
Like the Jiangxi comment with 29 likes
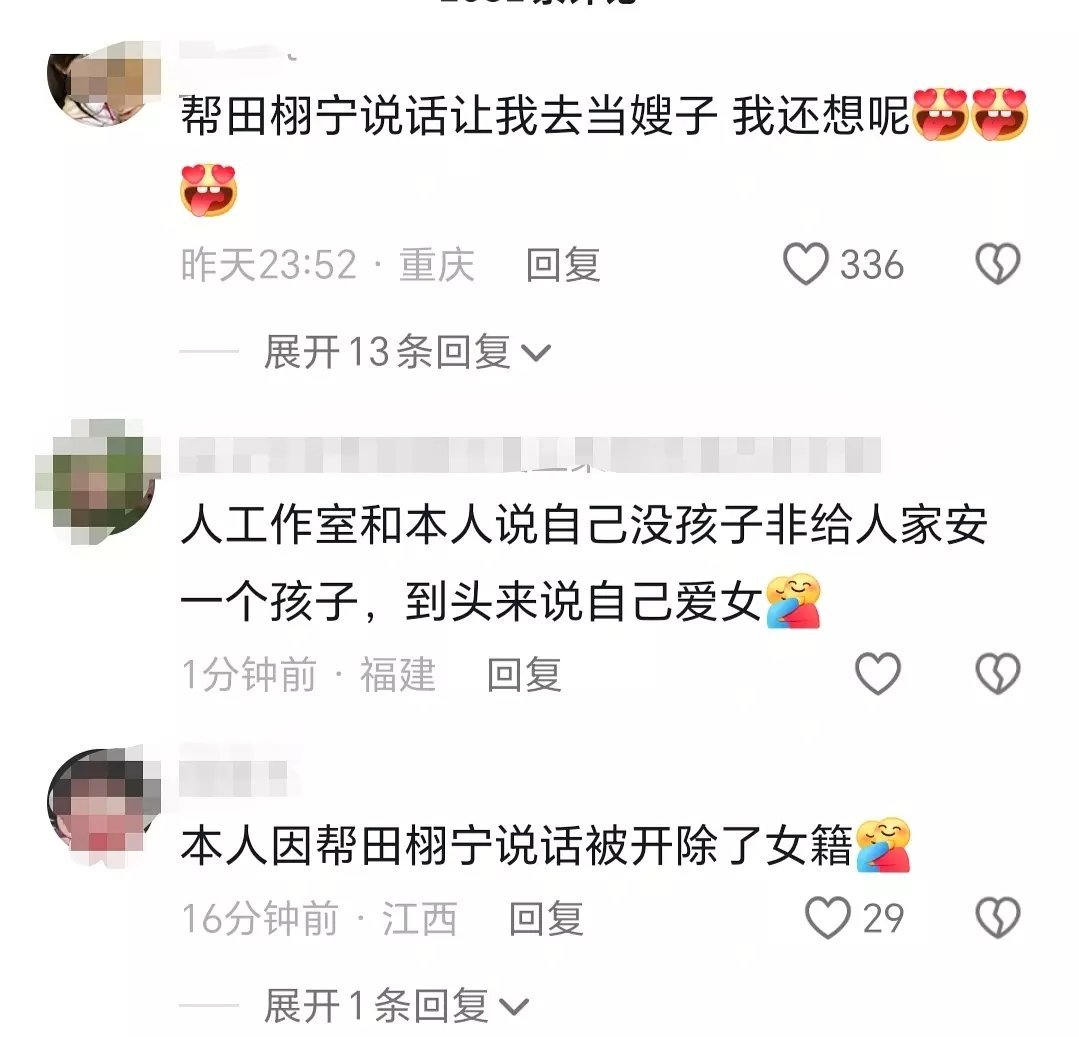[828, 918]
